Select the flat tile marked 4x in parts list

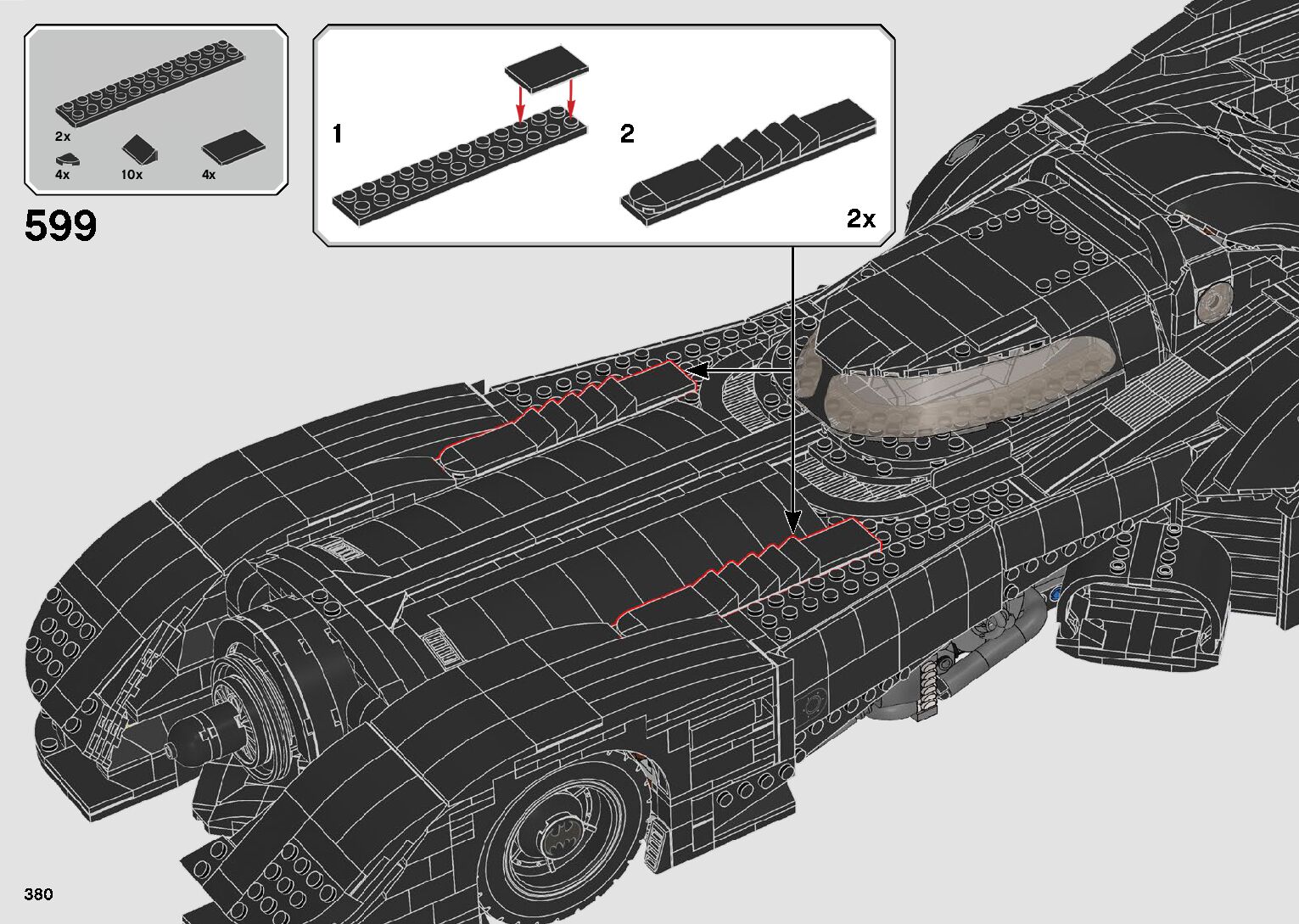(232, 148)
